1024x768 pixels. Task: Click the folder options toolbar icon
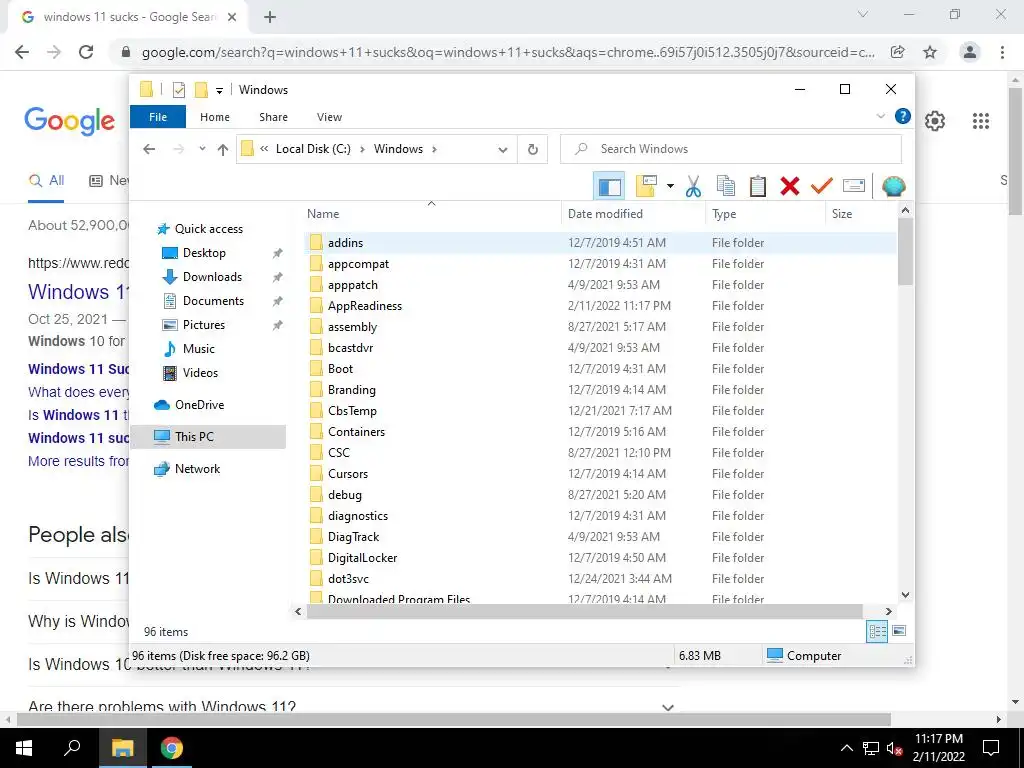pos(646,186)
